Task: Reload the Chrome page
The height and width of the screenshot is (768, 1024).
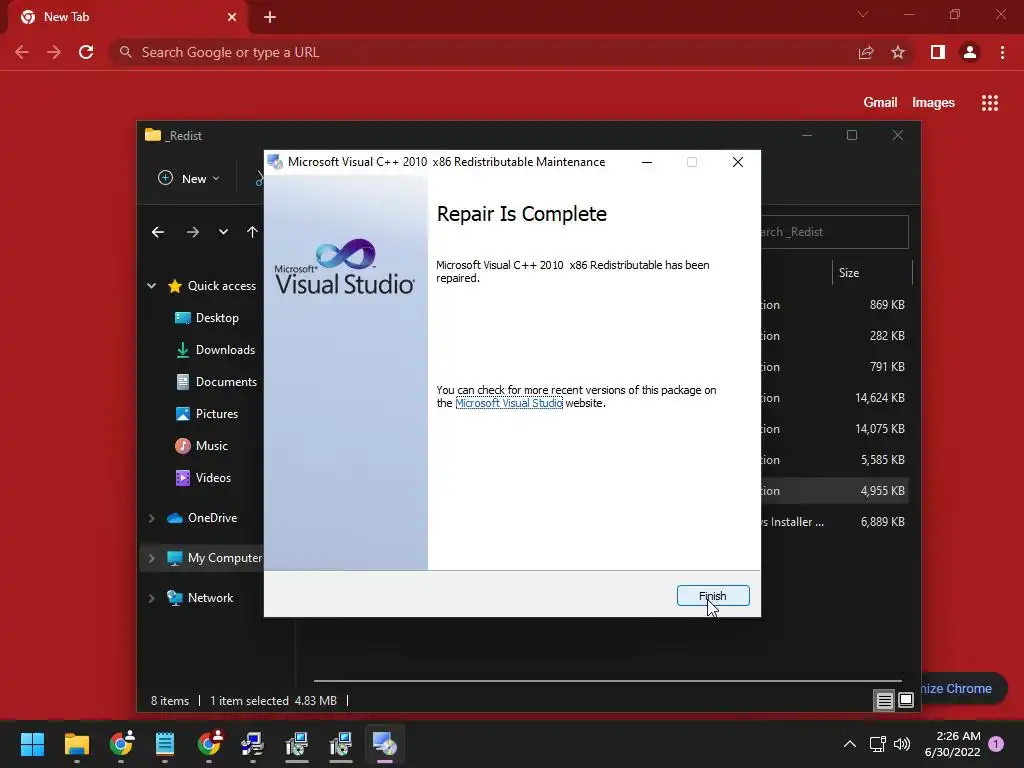Action: (x=86, y=52)
